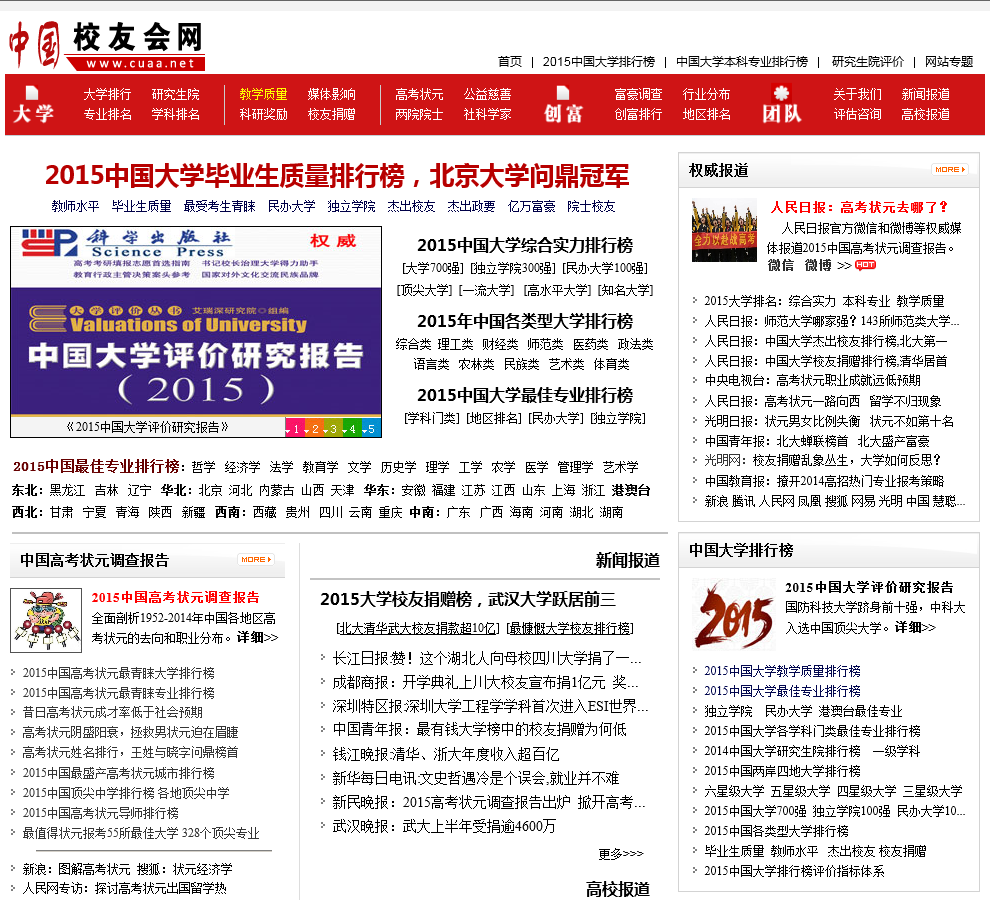The image size is (990, 900).
Task: Select slide 3 on the banner carousel
Action: tap(333, 429)
